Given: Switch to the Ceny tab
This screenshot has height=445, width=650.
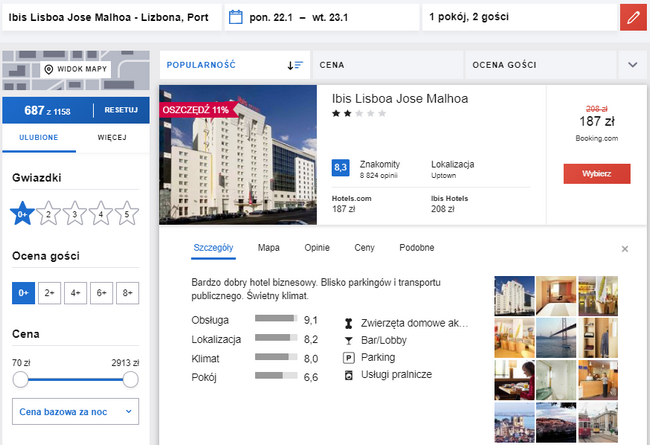Looking at the screenshot, I should (x=364, y=248).
